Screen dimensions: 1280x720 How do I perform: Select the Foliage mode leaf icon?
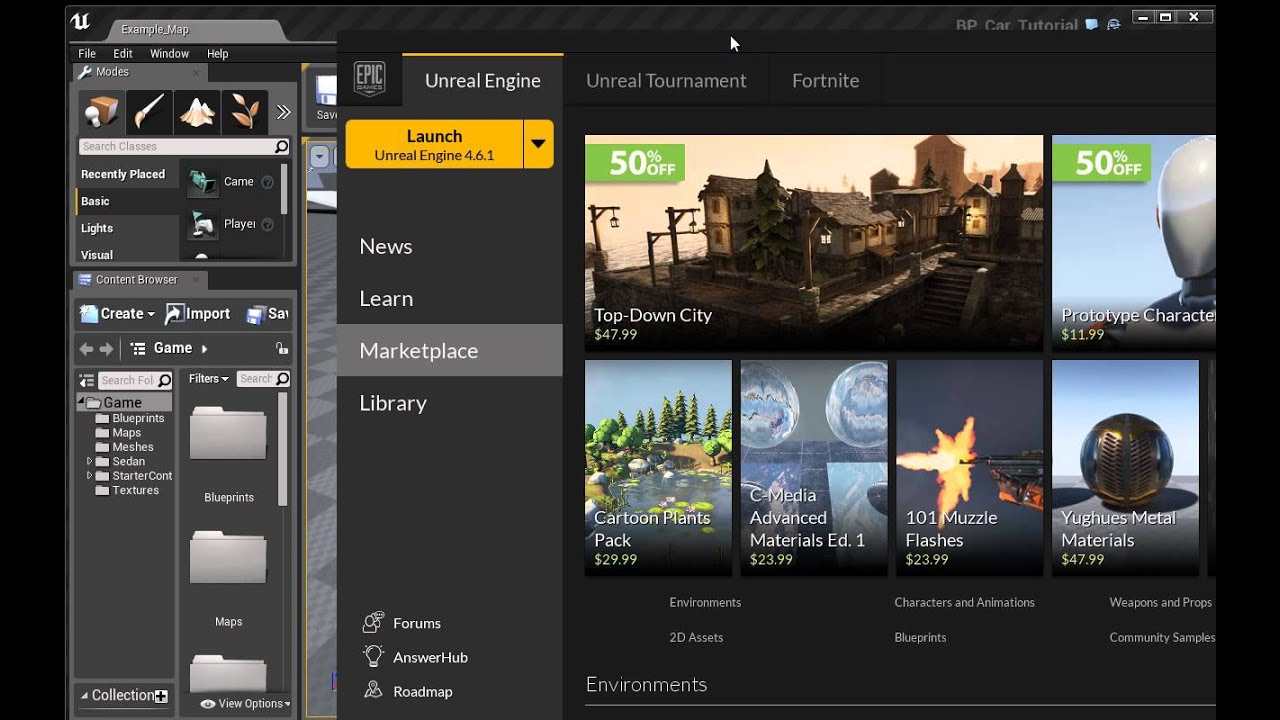pos(244,111)
